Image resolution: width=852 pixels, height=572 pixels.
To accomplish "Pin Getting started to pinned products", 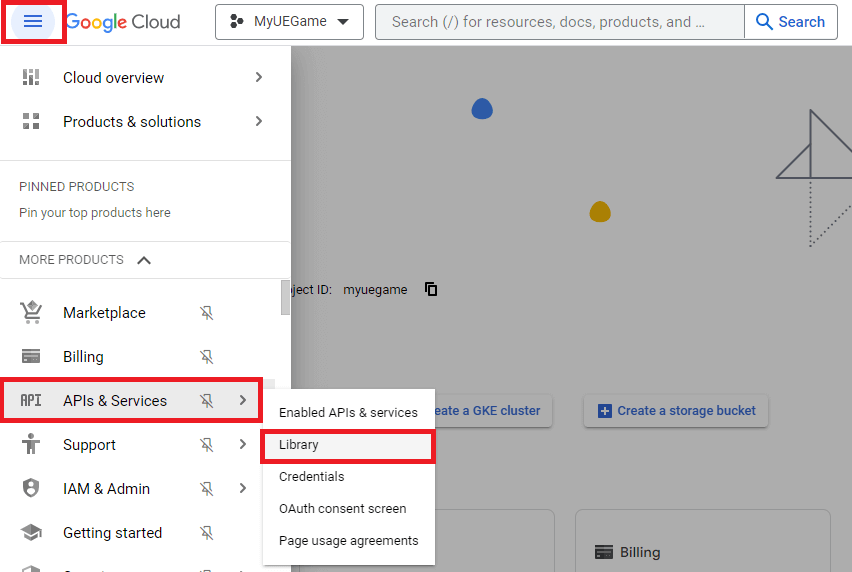I will (206, 533).
